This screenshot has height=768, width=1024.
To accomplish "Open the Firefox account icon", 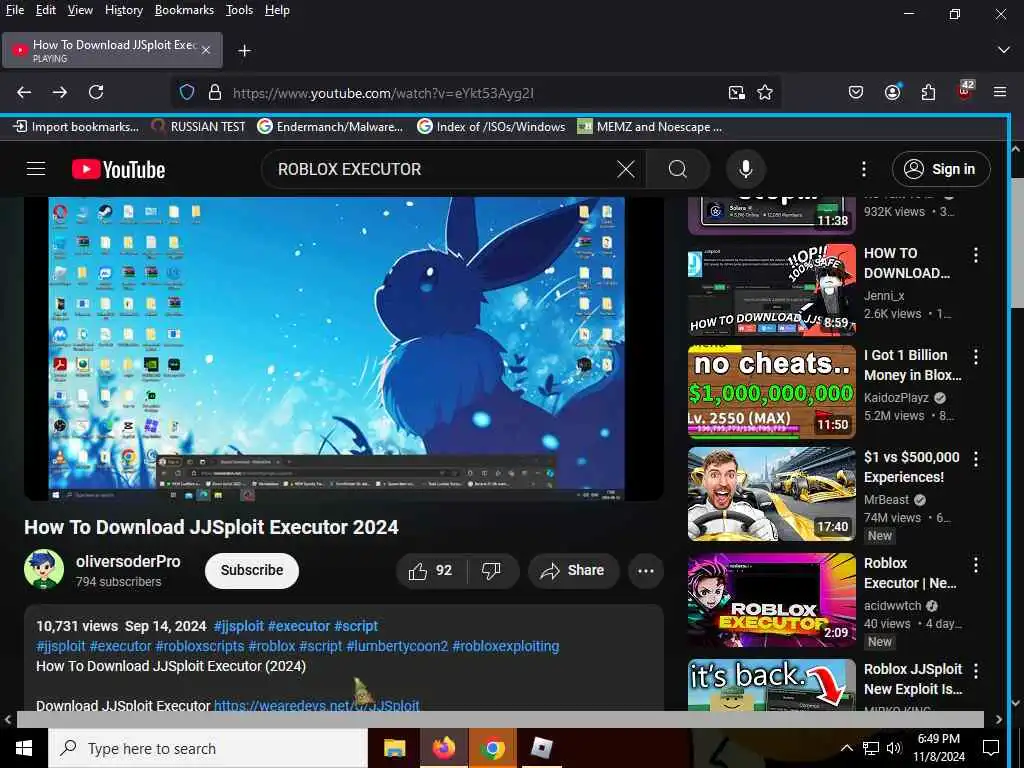I will click(x=892, y=92).
